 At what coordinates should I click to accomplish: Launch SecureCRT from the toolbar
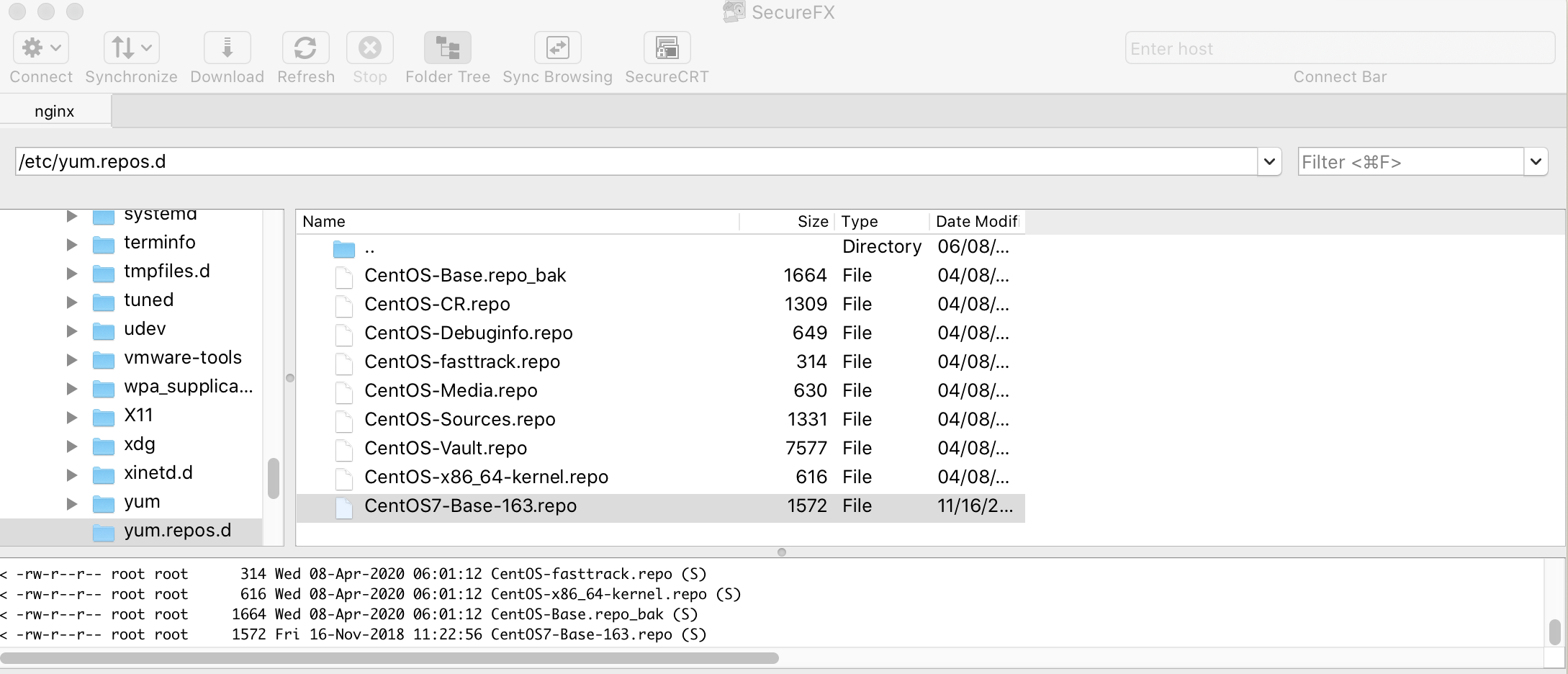[667, 48]
